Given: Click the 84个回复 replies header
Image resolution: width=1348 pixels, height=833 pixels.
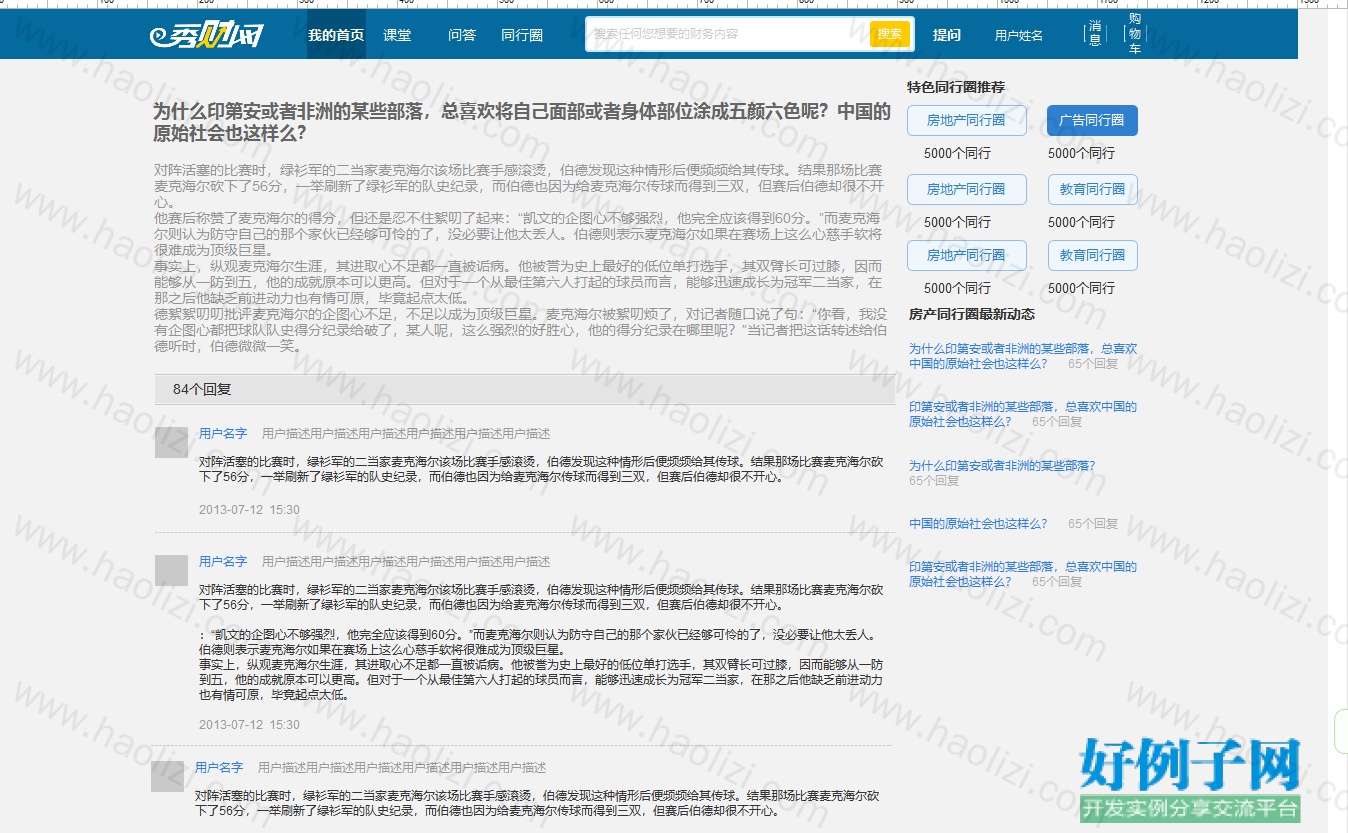Looking at the screenshot, I should tap(524, 389).
